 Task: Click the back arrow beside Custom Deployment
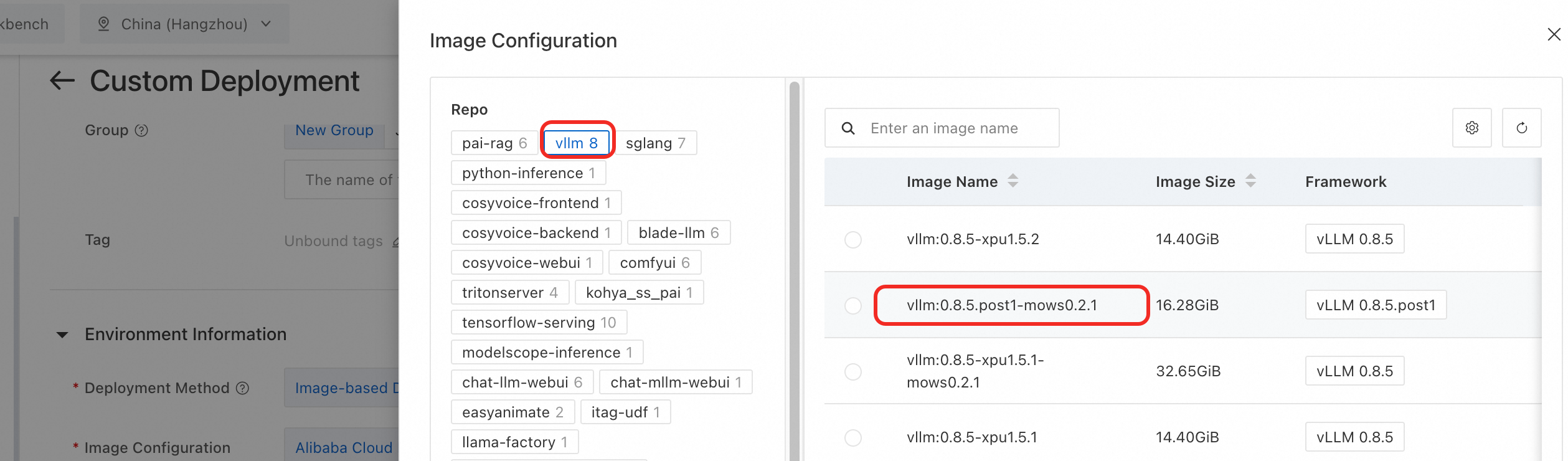62,80
